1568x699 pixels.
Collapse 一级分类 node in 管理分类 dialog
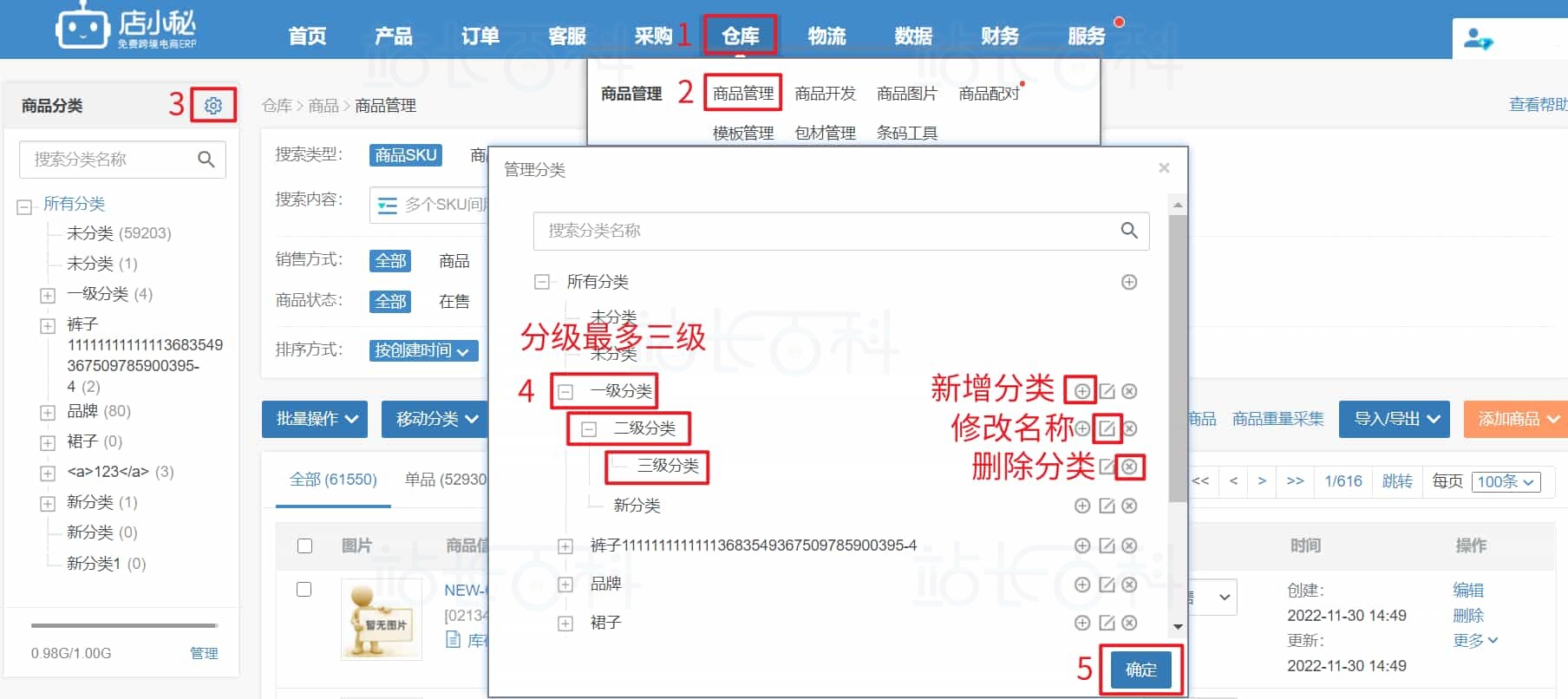click(x=565, y=391)
